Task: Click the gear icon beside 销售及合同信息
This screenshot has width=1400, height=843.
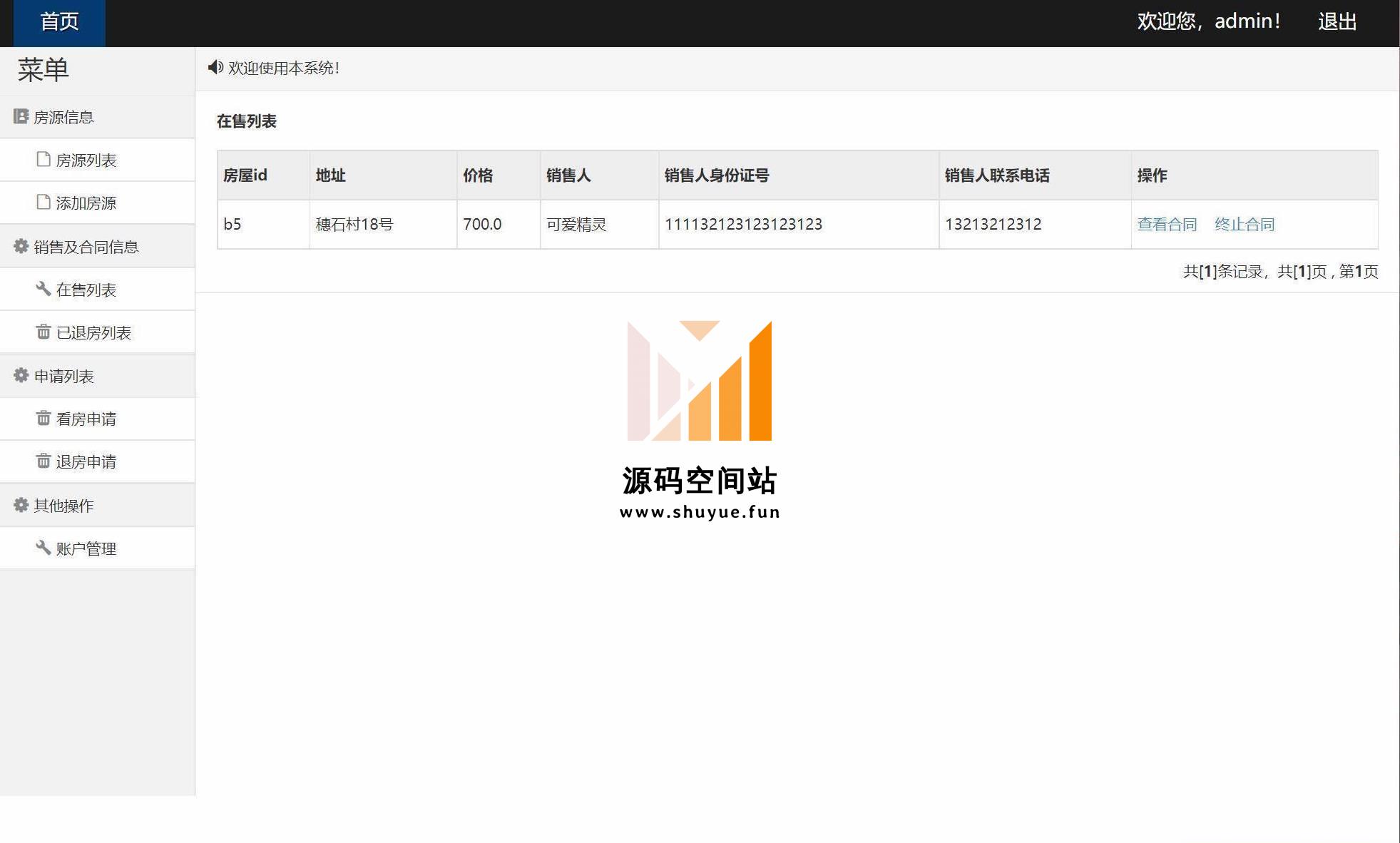Action: coord(21,246)
